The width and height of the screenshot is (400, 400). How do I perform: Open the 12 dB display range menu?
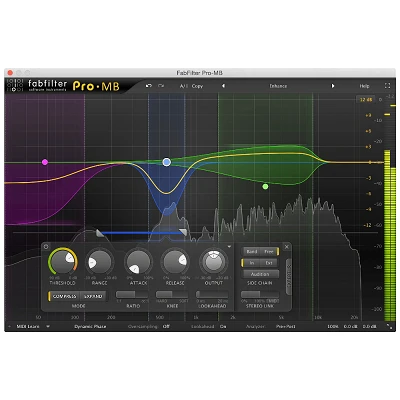(x=366, y=99)
